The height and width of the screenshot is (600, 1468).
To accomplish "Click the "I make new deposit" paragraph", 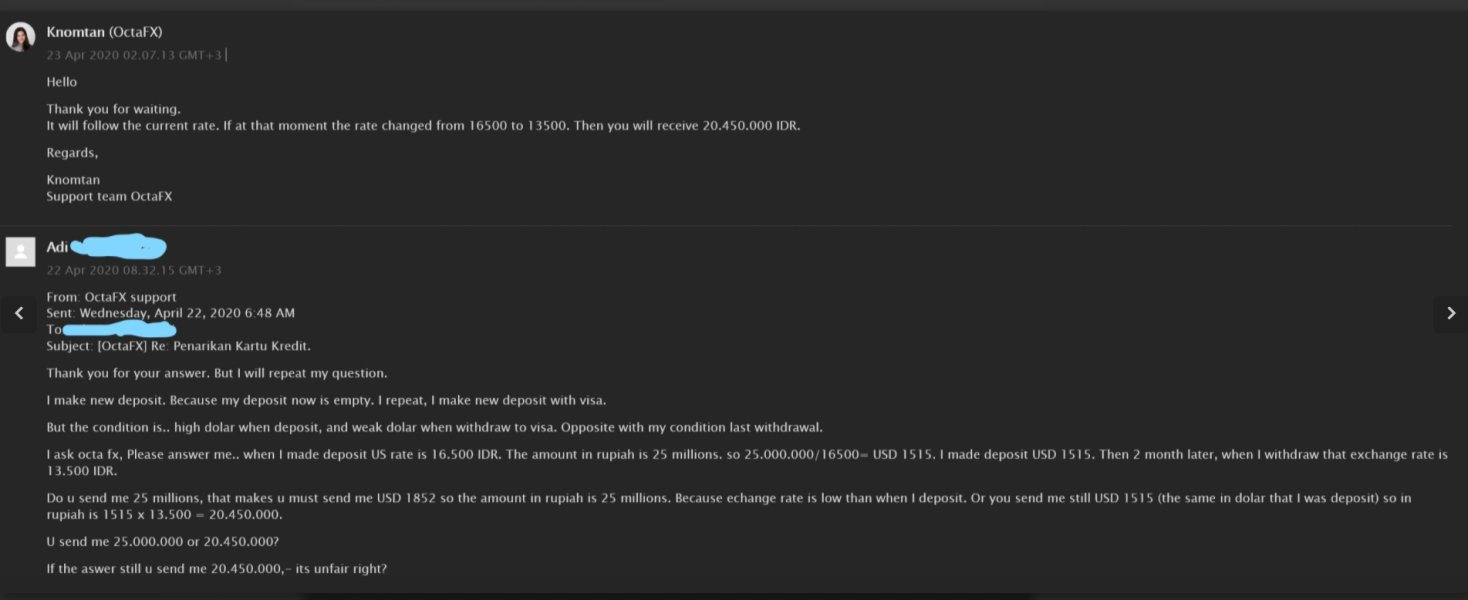I will tap(326, 400).
